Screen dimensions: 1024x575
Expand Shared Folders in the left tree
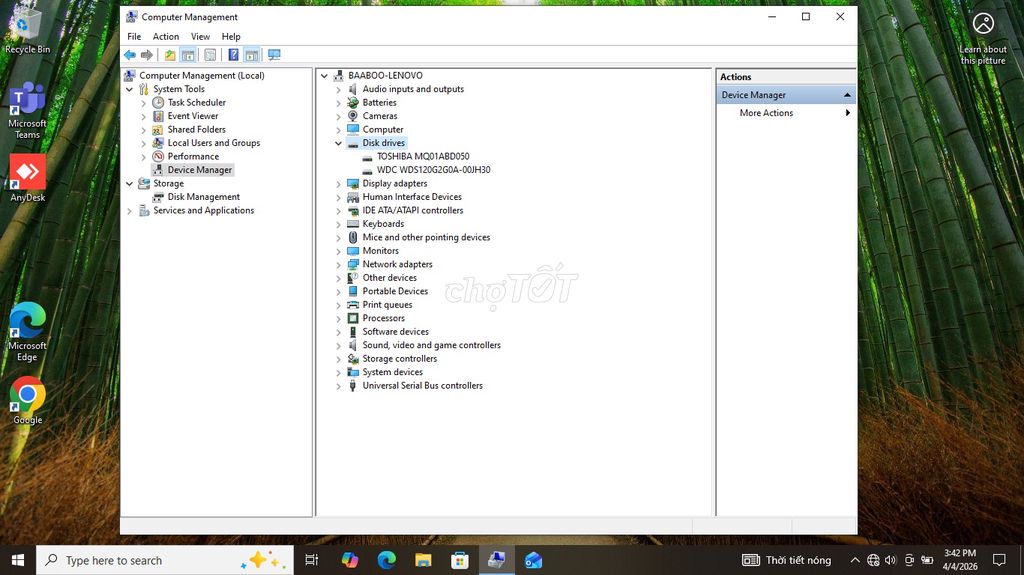coord(144,129)
